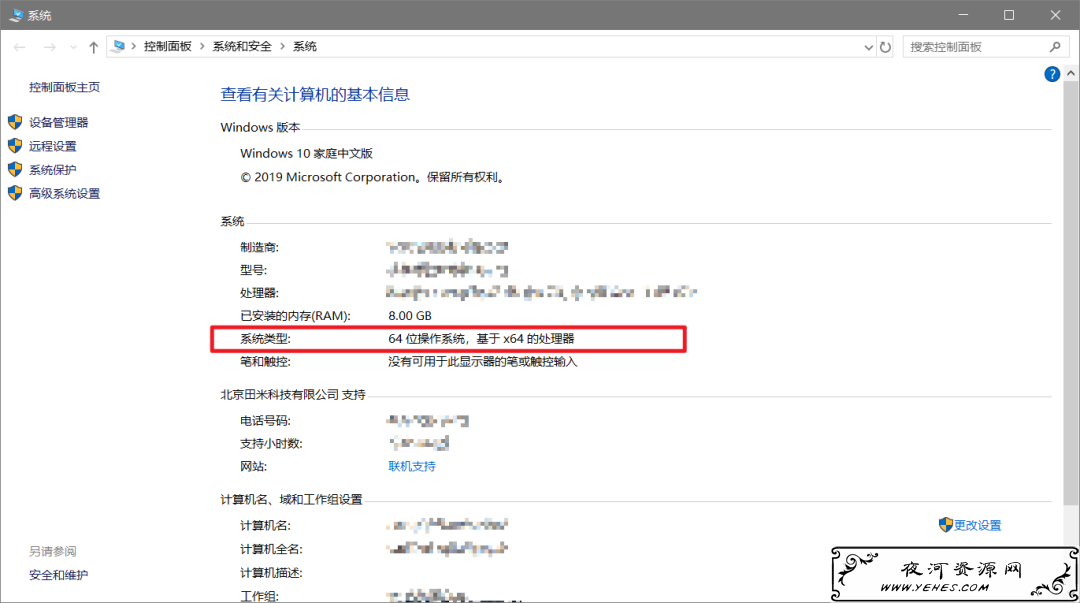Click the Forward navigation arrow
Image resolution: width=1080 pixels, height=603 pixels.
49,47
